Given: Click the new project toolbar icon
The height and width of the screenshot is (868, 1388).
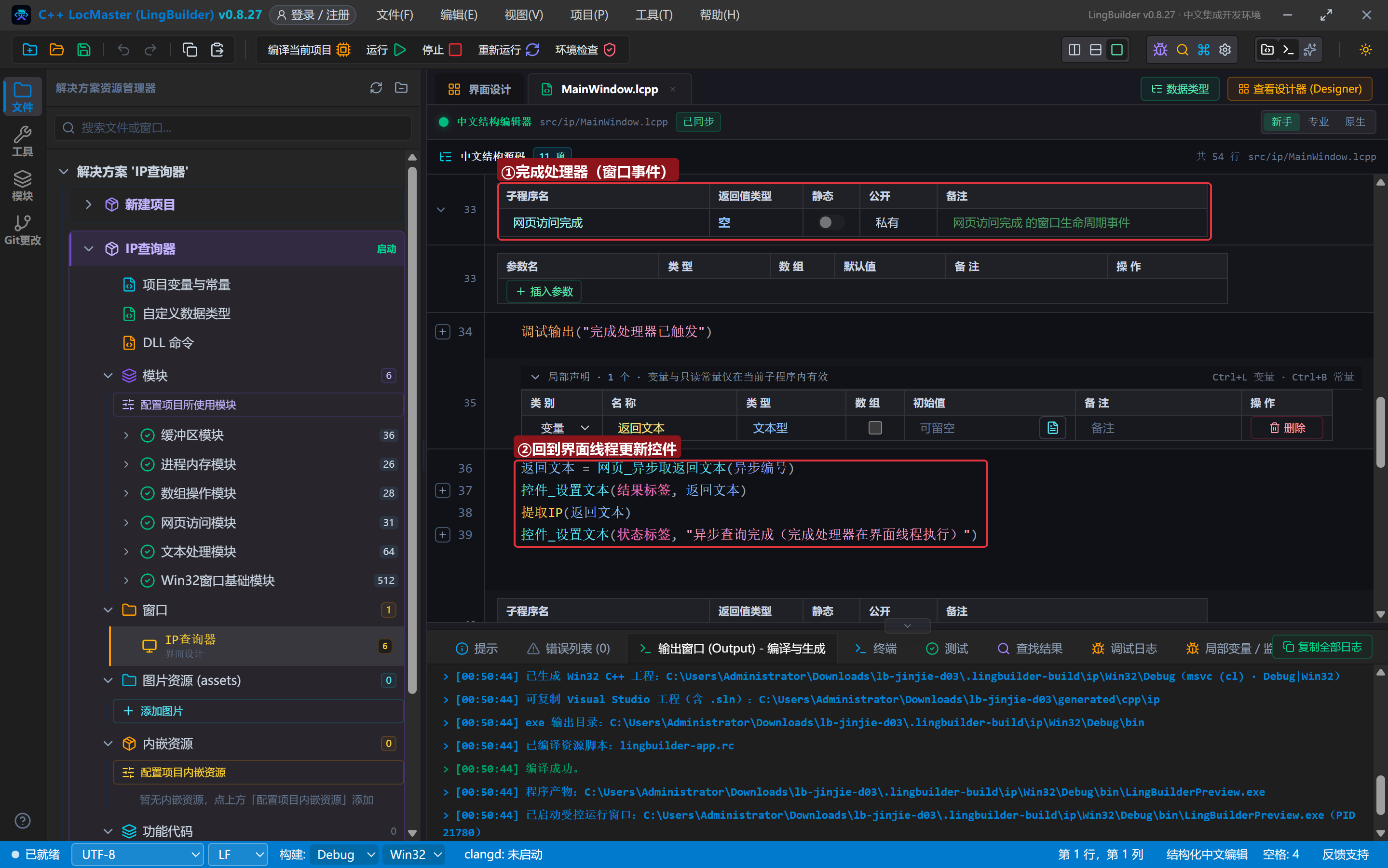Looking at the screenshot, I should coord(29,50).
